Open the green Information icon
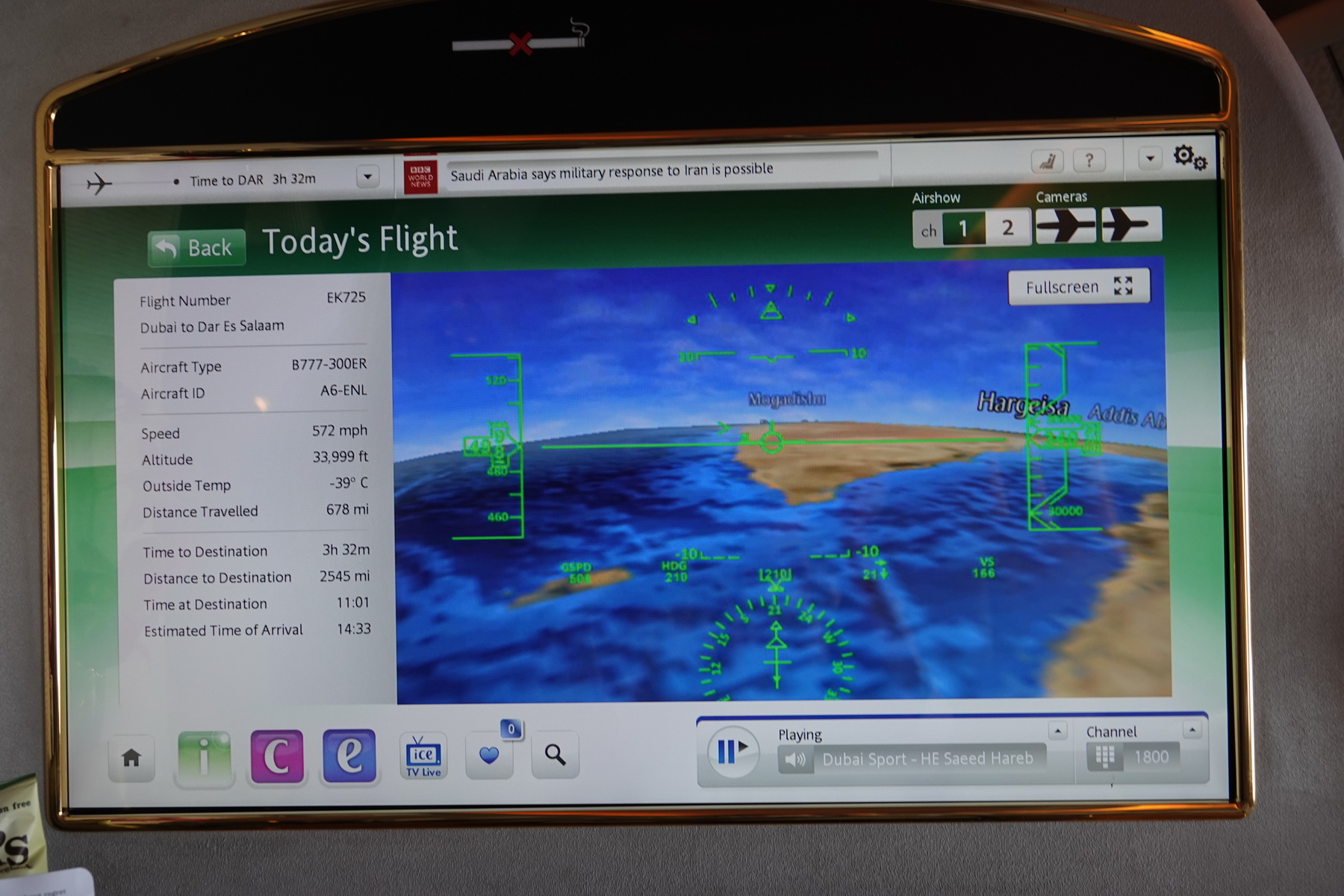1344x896 pixels. pos(204,757)
